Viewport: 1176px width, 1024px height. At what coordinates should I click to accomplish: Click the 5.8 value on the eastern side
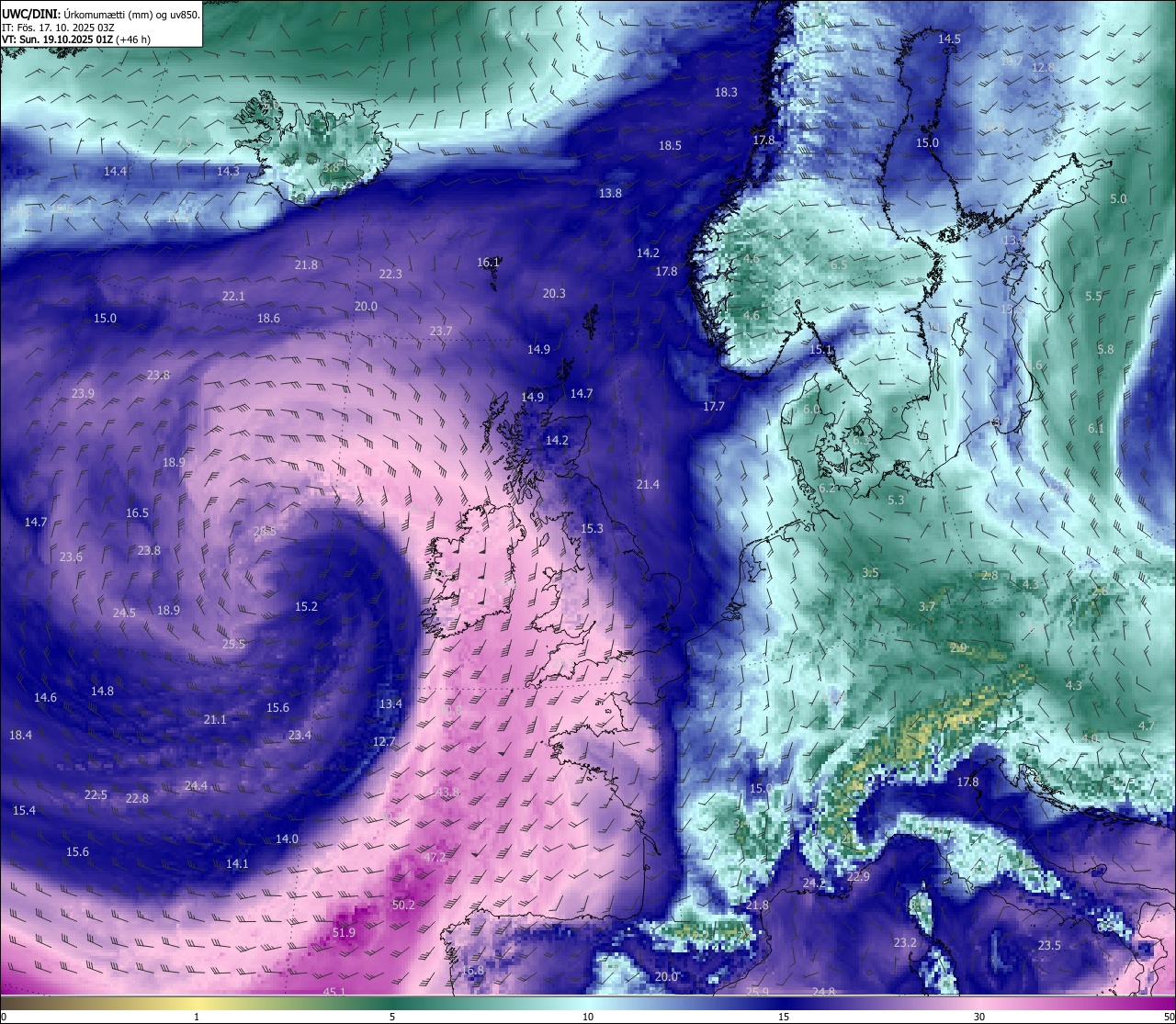point(1105,349)
